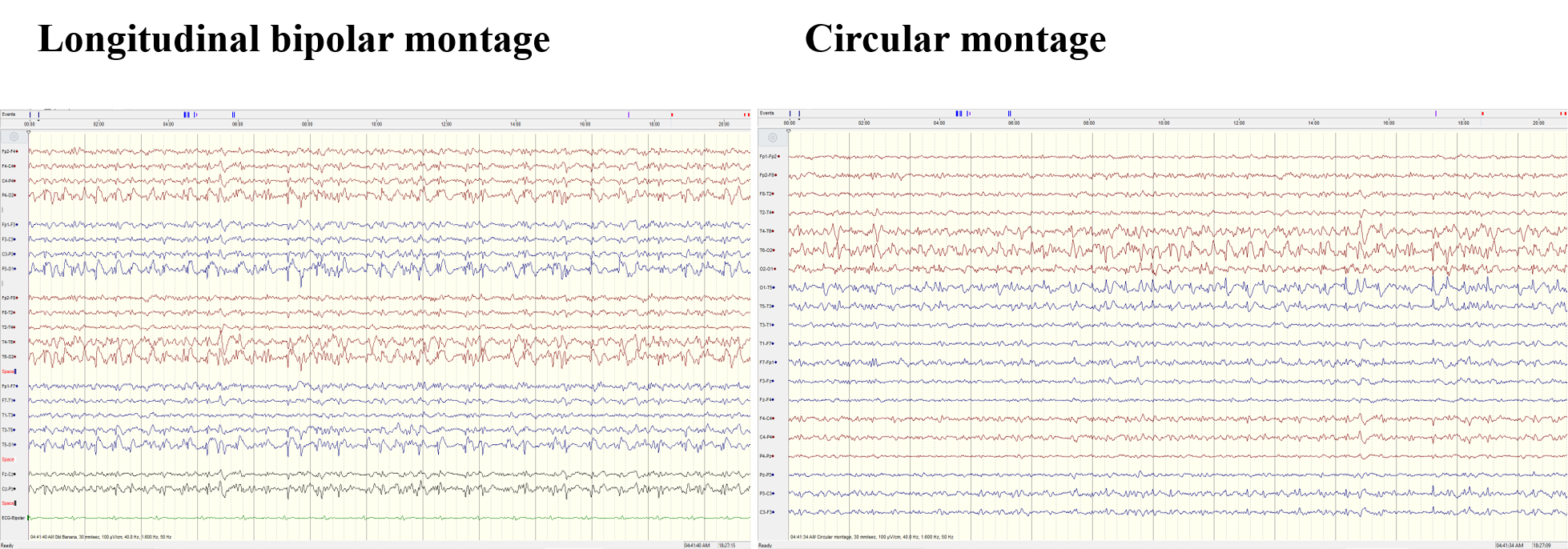Select the Fp2-F4 channel label
This screenshot has height=549, width=1568.
pyautogui.click(x=9, y=151)
